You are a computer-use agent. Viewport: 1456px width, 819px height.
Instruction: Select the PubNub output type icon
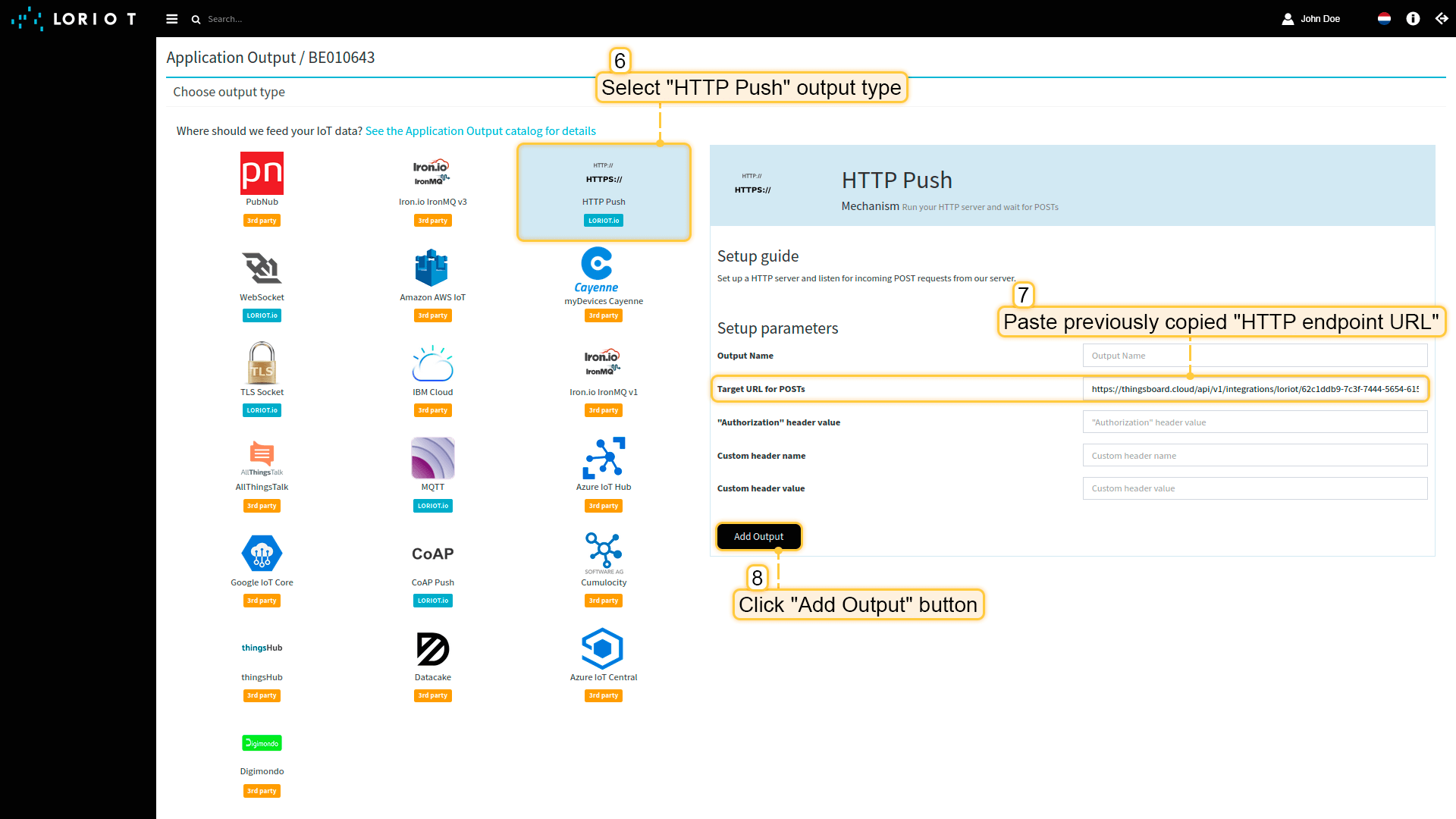(262, 174)
